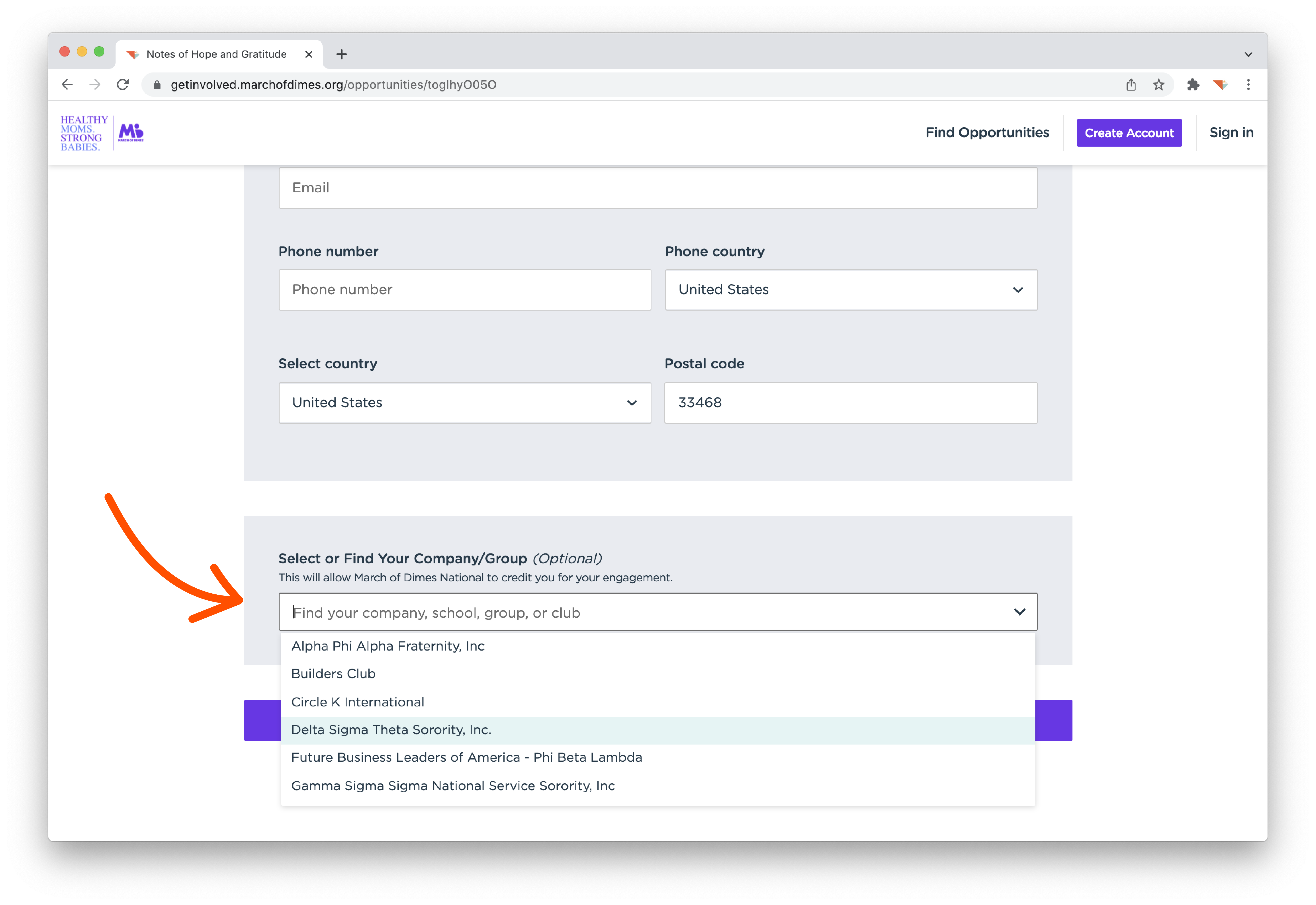Open a new browser tab
Viewport: 1316px width, 905px height.
coord(341,54)
